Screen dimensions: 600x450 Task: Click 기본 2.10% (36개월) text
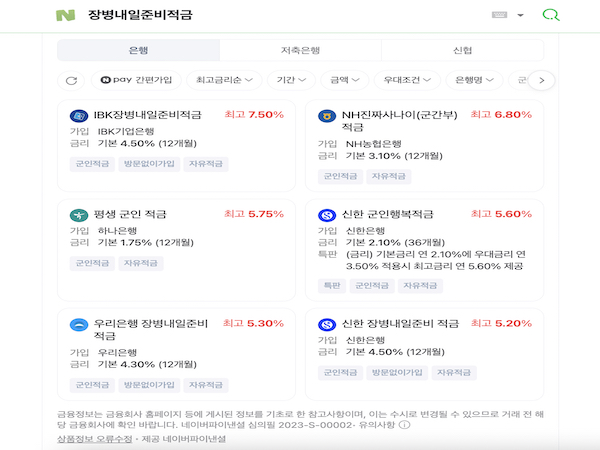click(x=395, y=243)
